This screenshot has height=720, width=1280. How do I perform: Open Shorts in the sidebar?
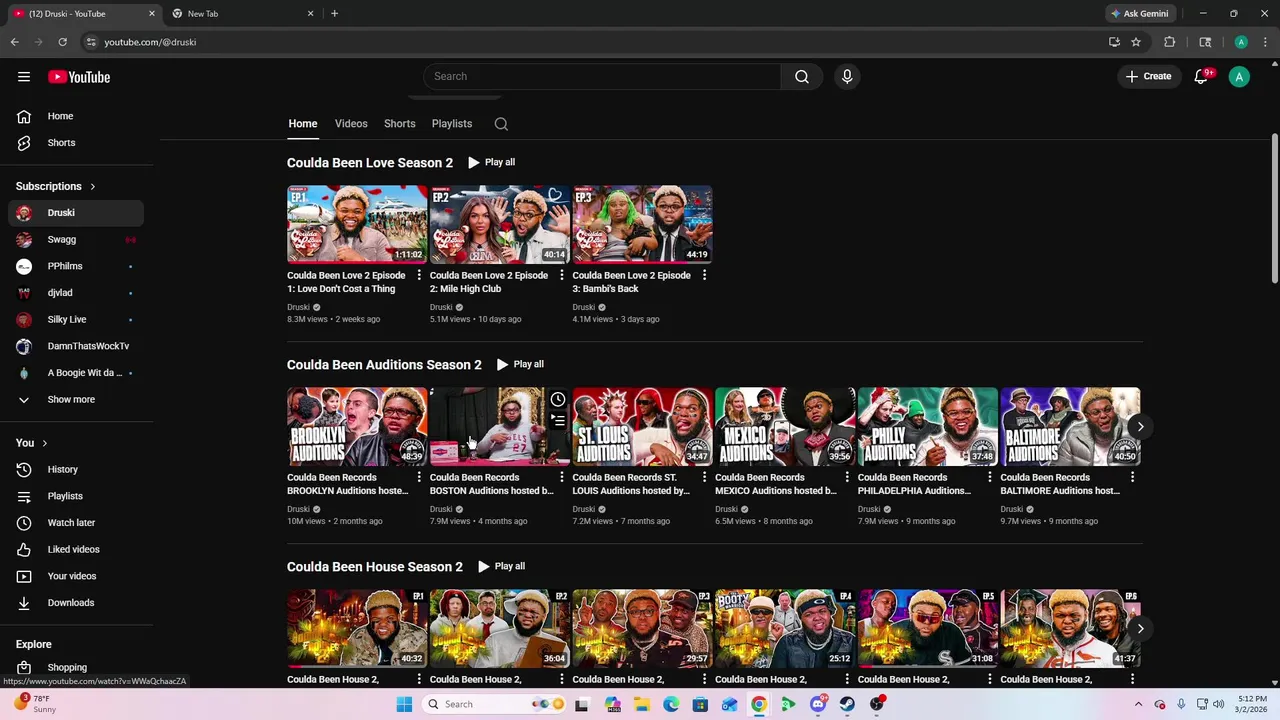point(76,143)
